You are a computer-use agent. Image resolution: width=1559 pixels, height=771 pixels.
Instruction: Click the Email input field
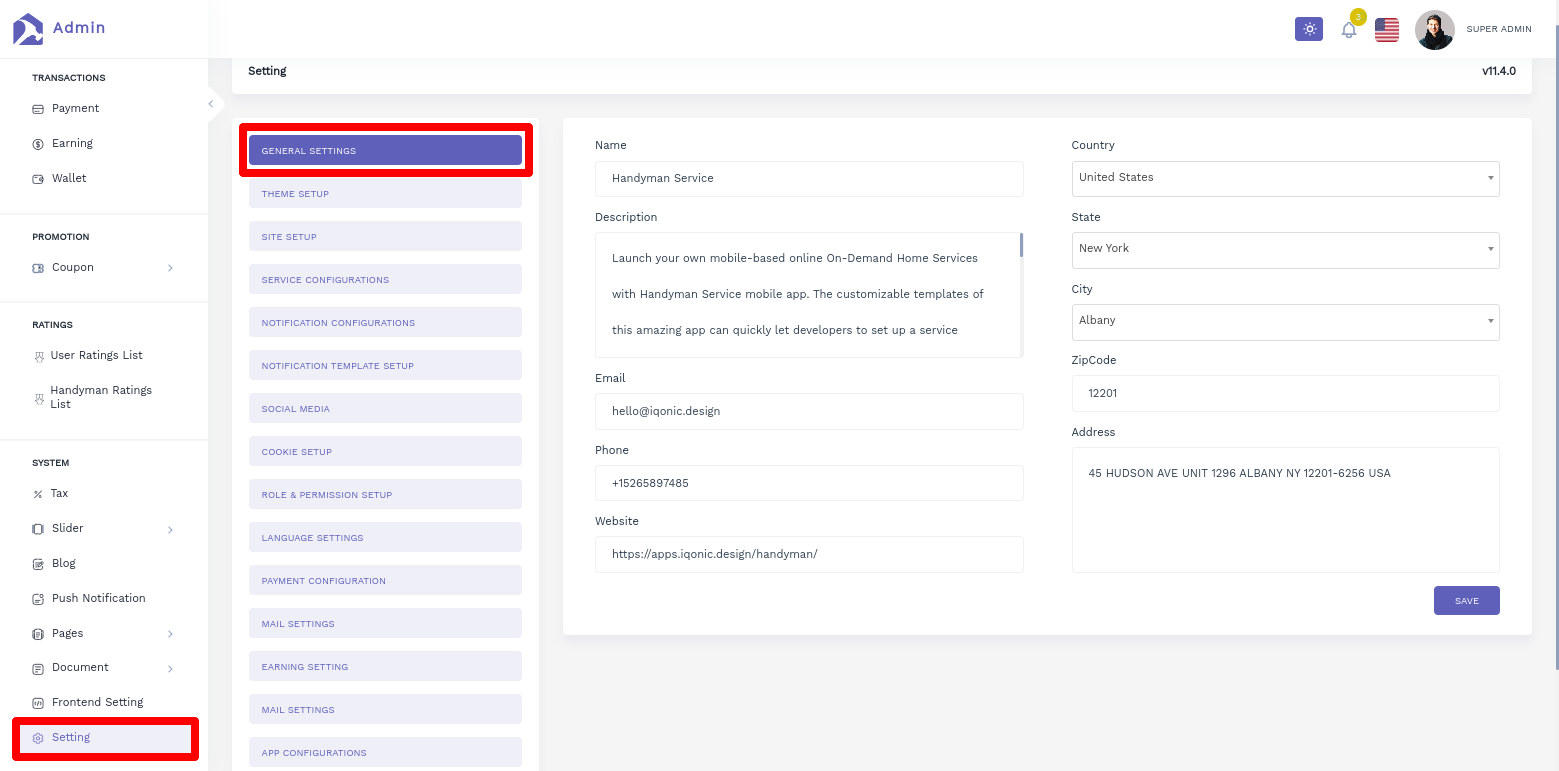click(809, 411)
